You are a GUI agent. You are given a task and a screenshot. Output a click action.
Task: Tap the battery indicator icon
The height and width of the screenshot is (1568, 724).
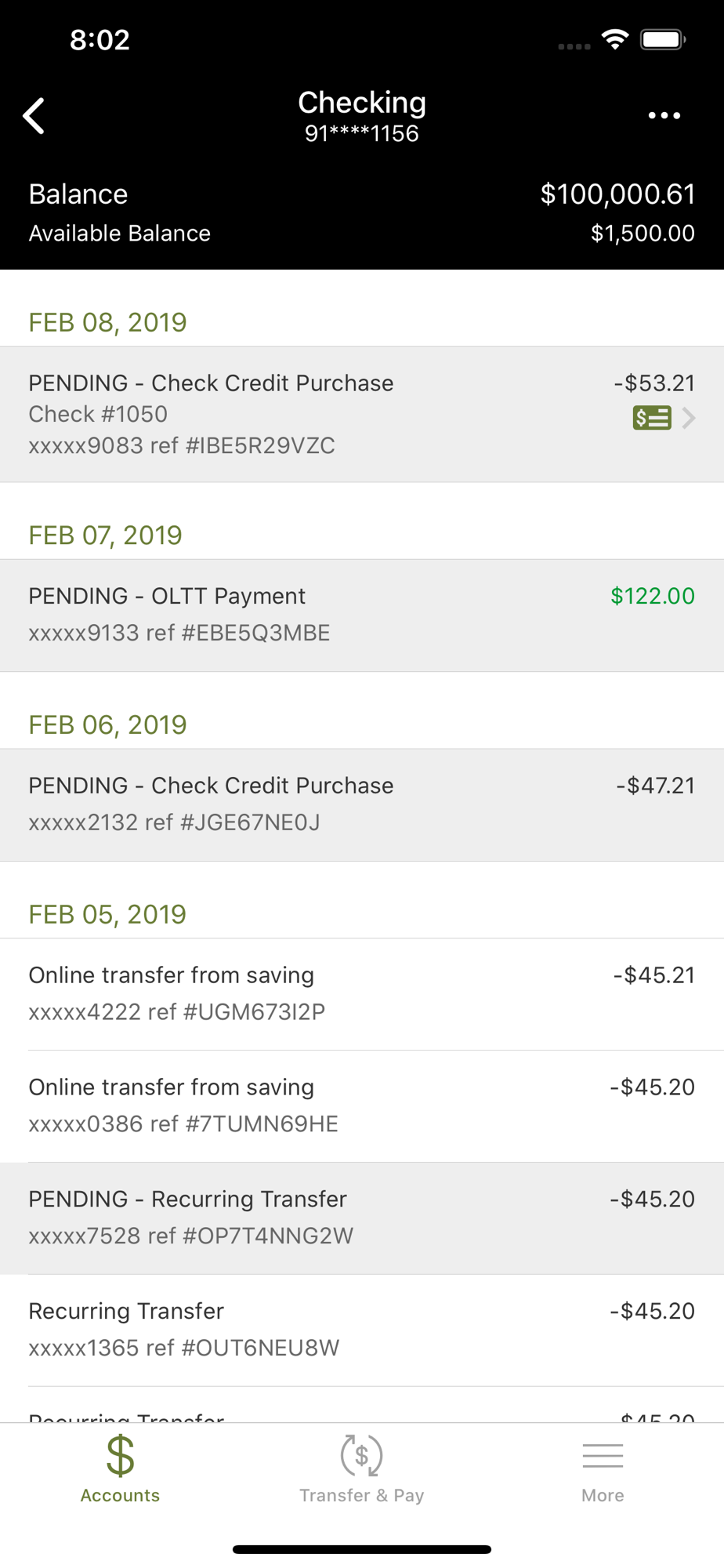[x=663, y=39]
